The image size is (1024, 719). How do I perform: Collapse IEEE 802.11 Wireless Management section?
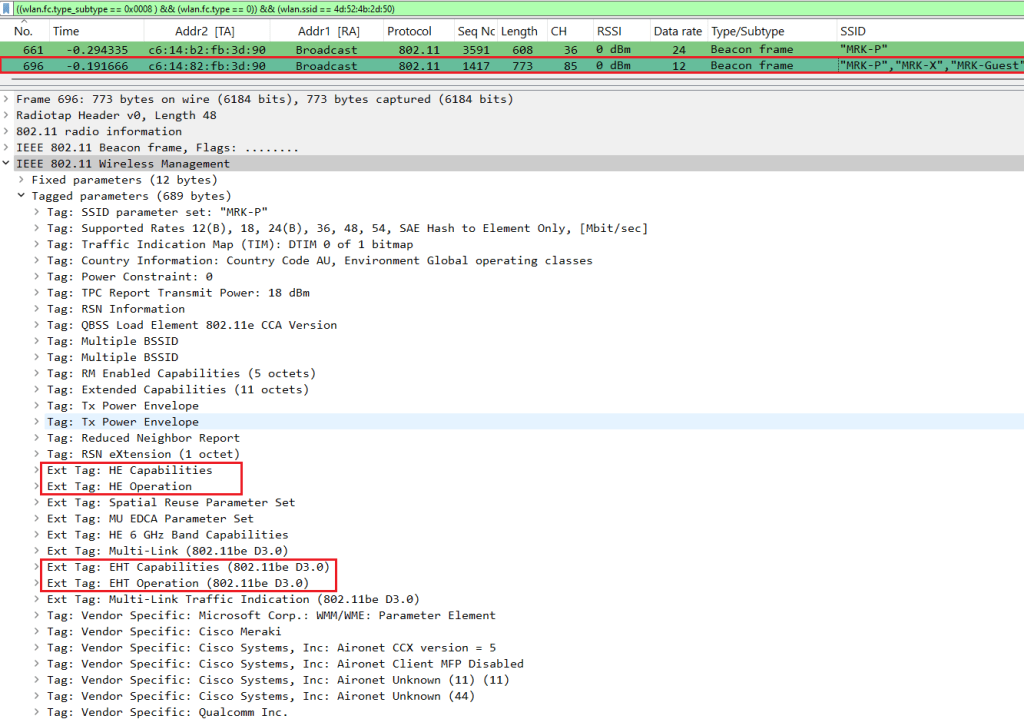point(7,164)
